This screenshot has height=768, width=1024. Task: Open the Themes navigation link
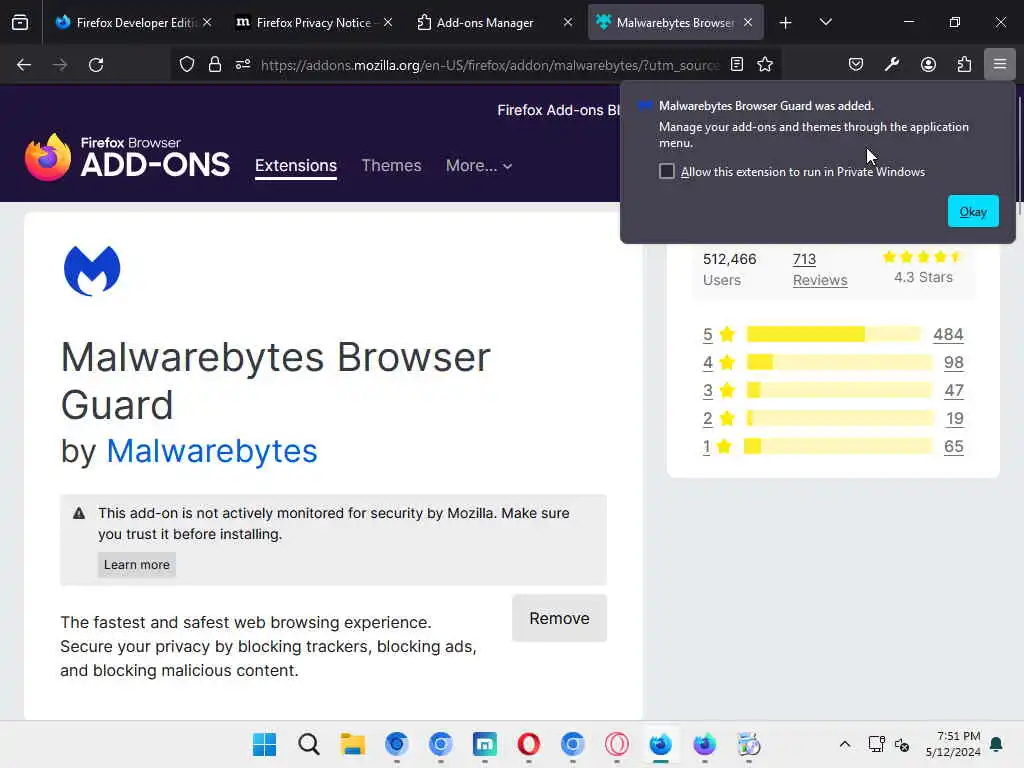click(x=391, y=166)
